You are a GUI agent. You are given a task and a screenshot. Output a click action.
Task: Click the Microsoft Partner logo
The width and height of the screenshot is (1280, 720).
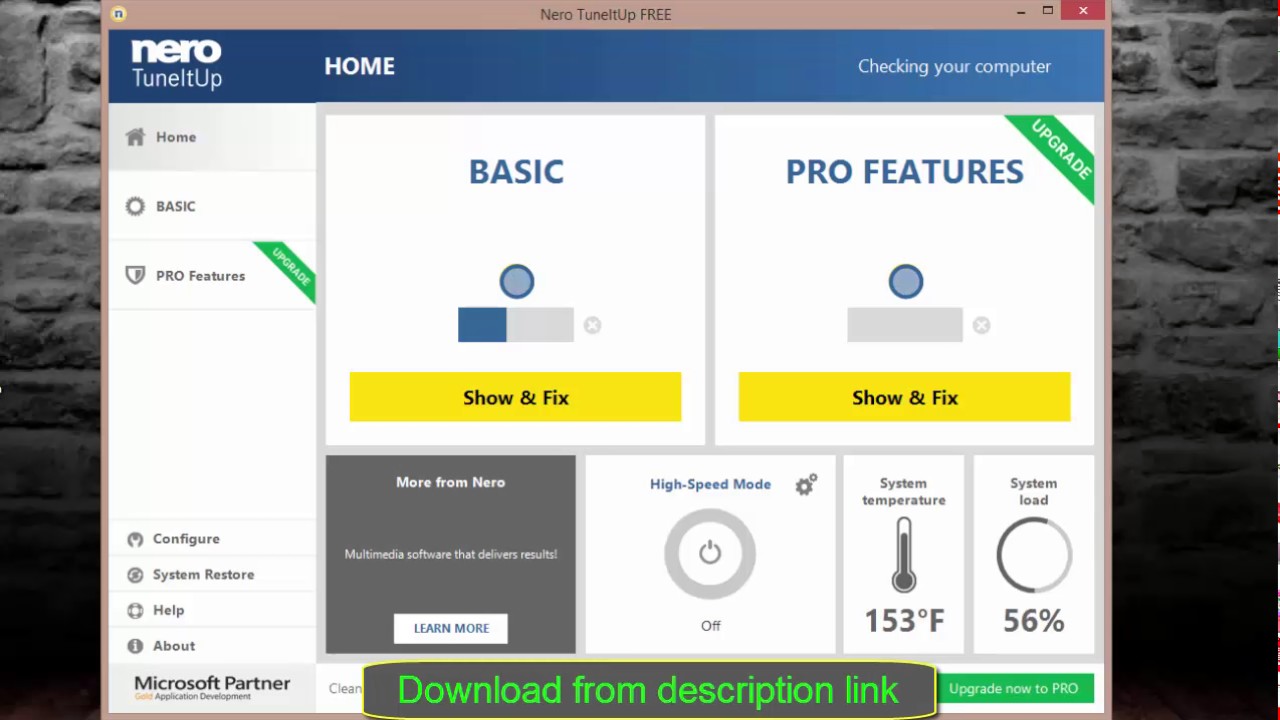[212, 687]
